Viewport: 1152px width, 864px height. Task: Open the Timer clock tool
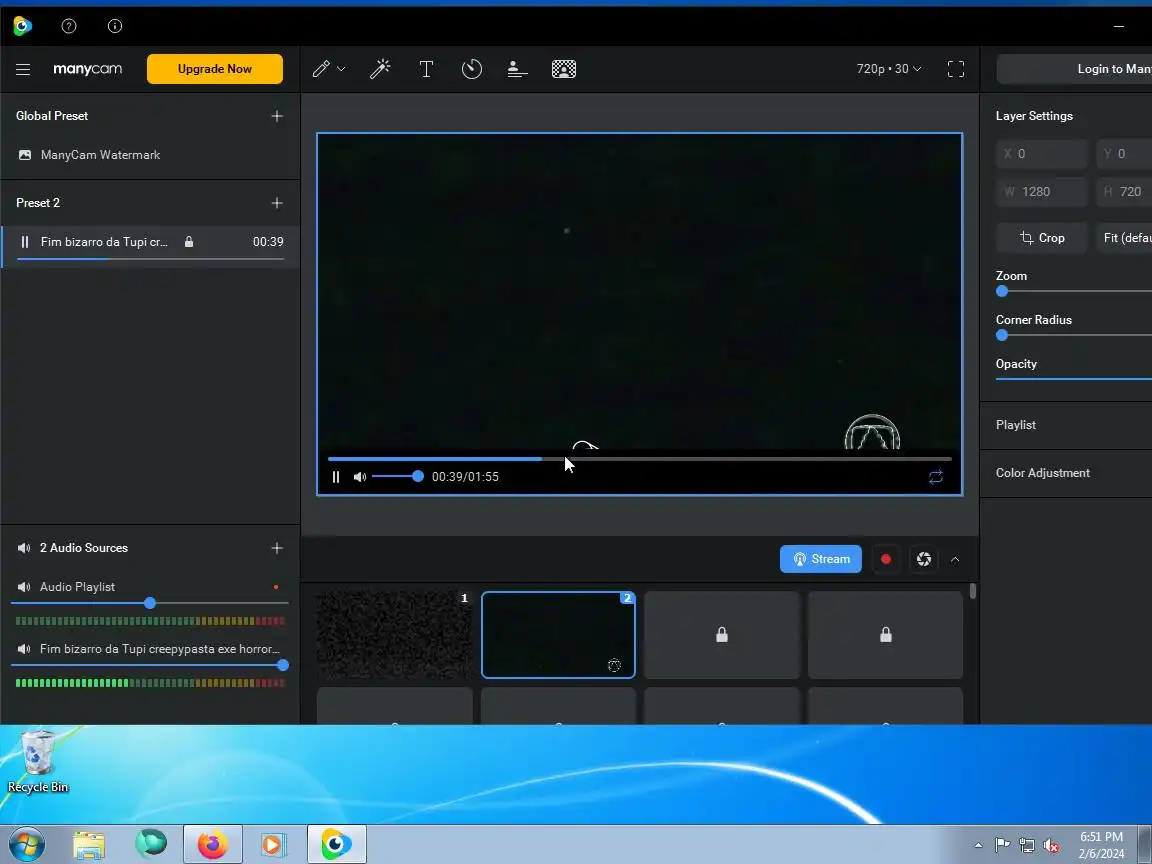point(472,69)
